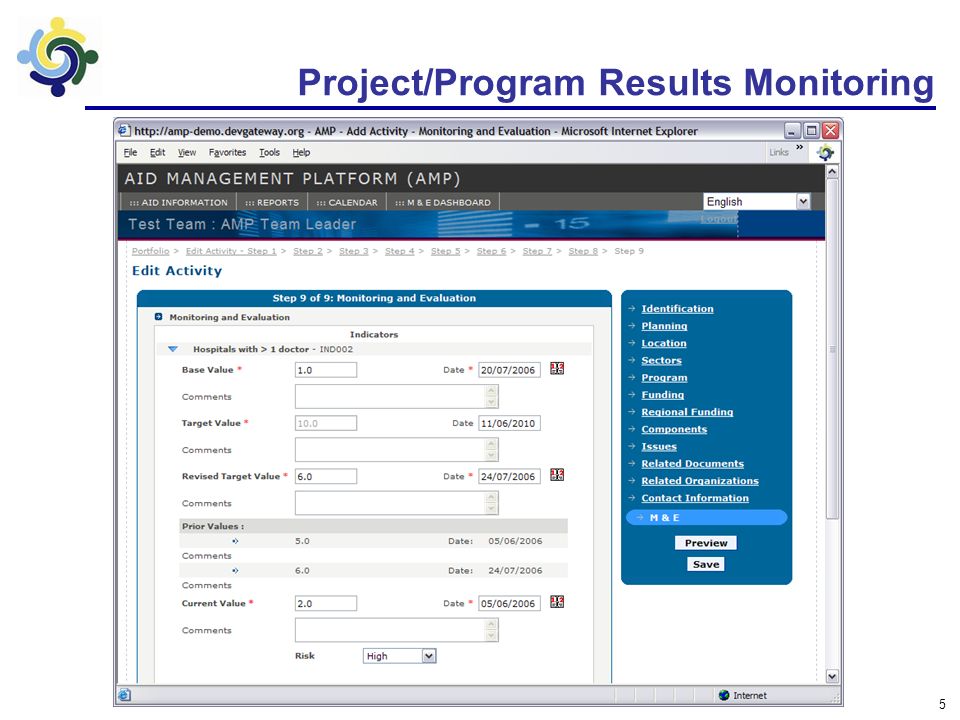This screenshot has width=960, height=720.
Task: Click the page scrollbar down arrow
Action: coord(832,676)
